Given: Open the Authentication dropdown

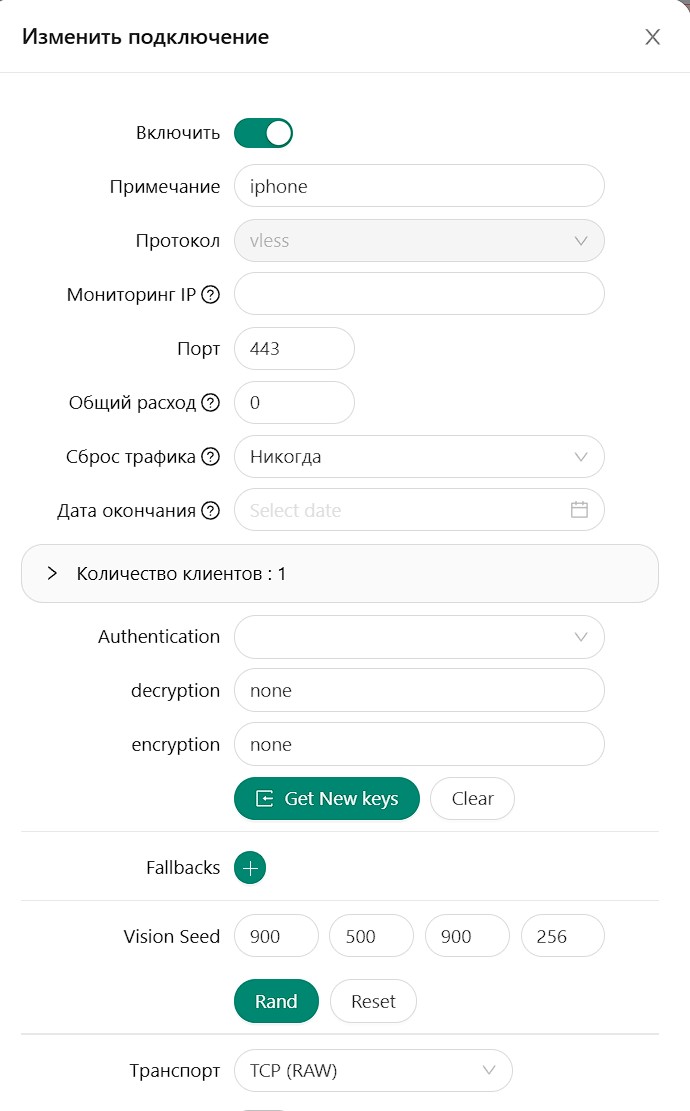Looking at the screenshot, I should tap(419, 636).
